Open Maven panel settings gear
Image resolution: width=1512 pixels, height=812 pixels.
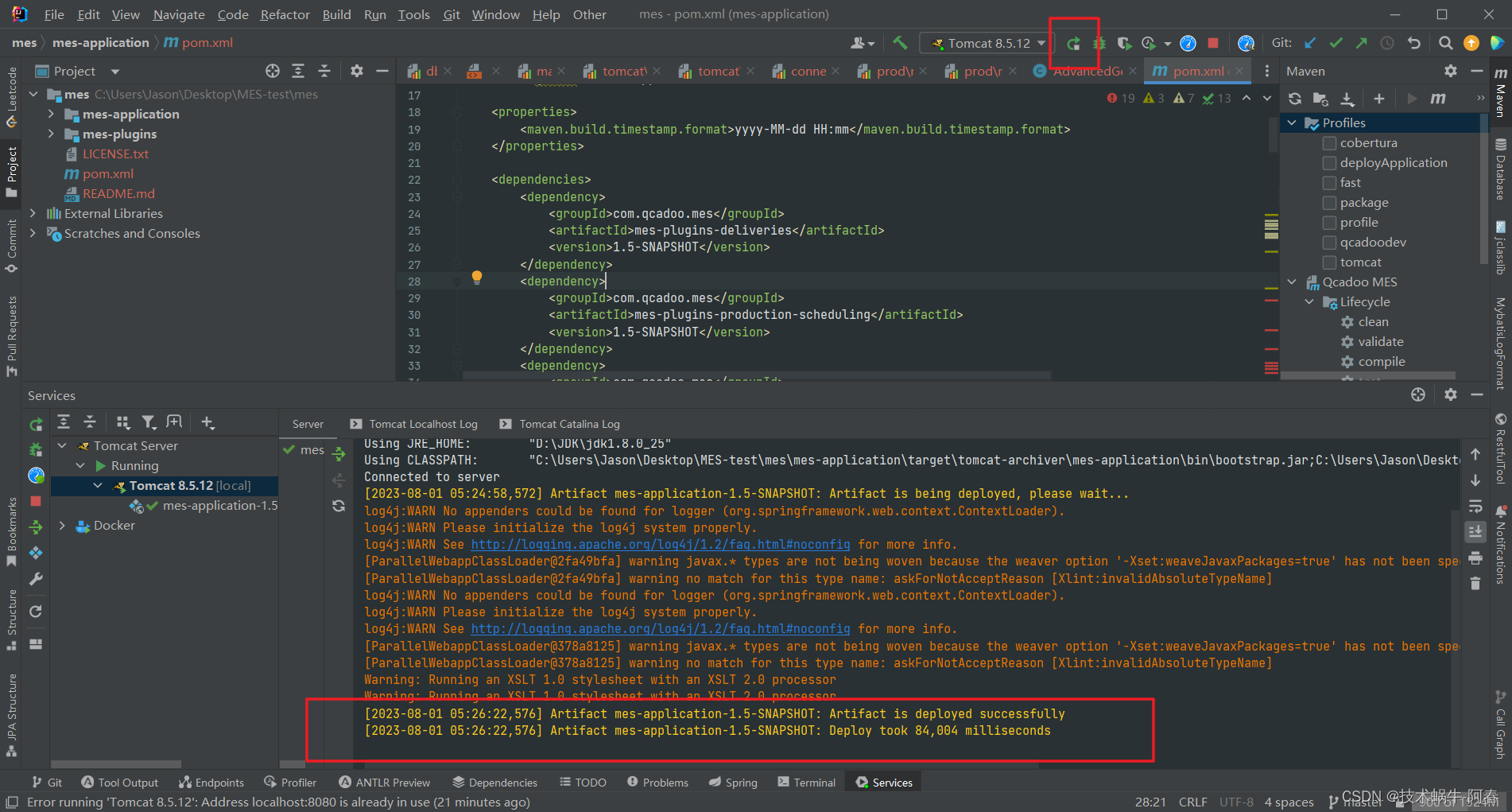[1451, 71]
